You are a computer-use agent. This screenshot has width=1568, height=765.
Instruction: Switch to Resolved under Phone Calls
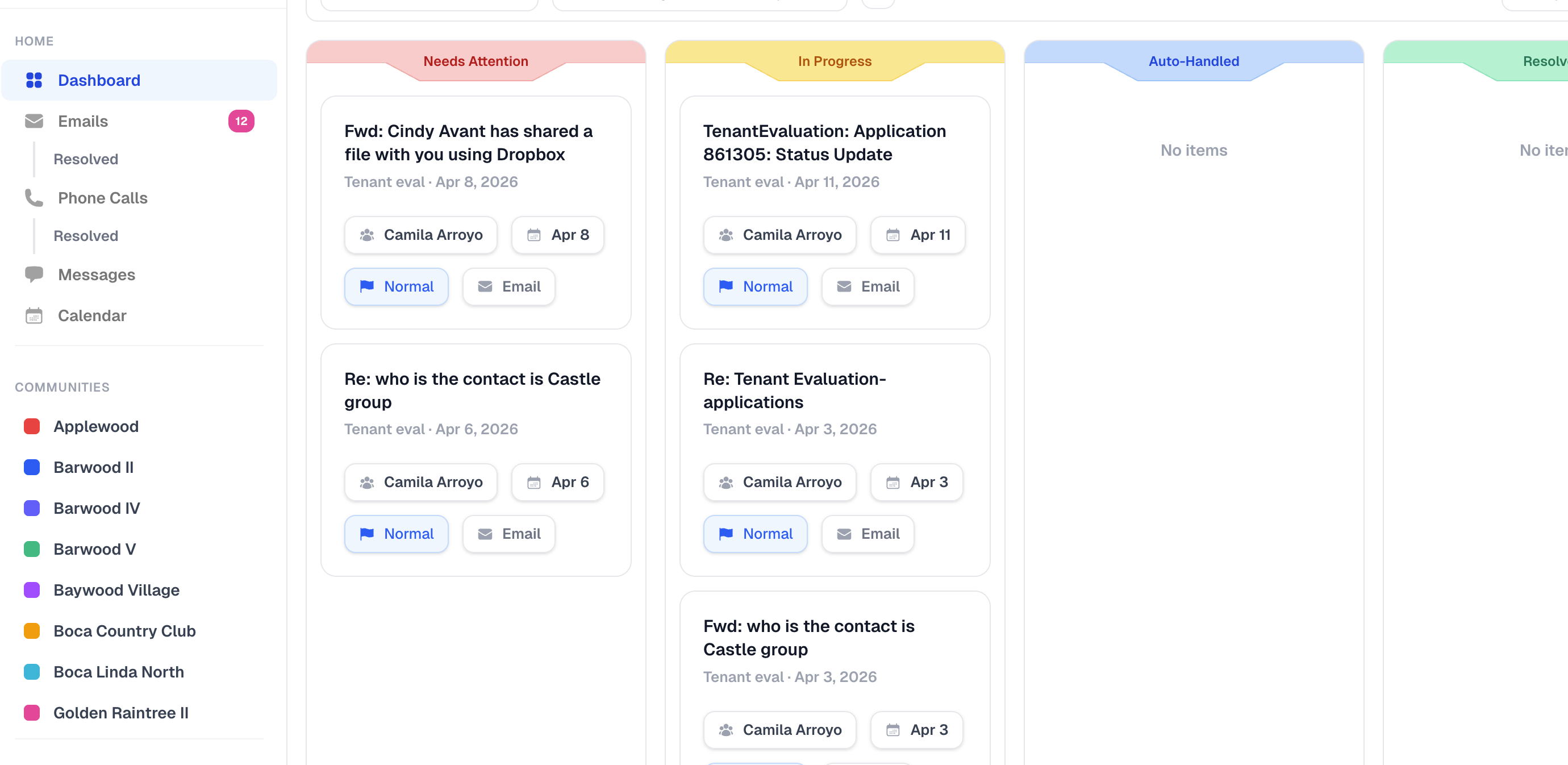(86, 236)
